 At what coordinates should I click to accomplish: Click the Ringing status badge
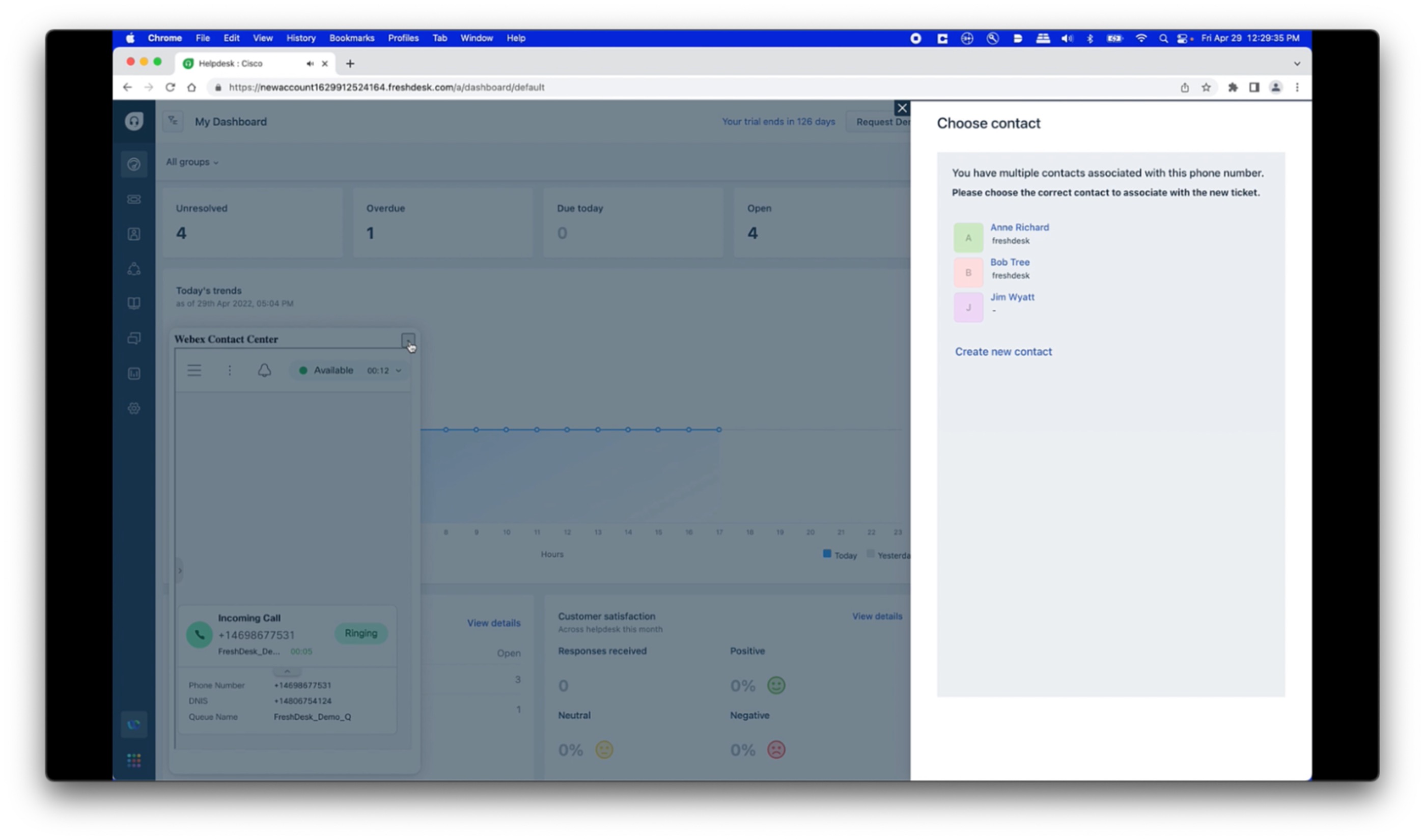click(x=360, y=633)
